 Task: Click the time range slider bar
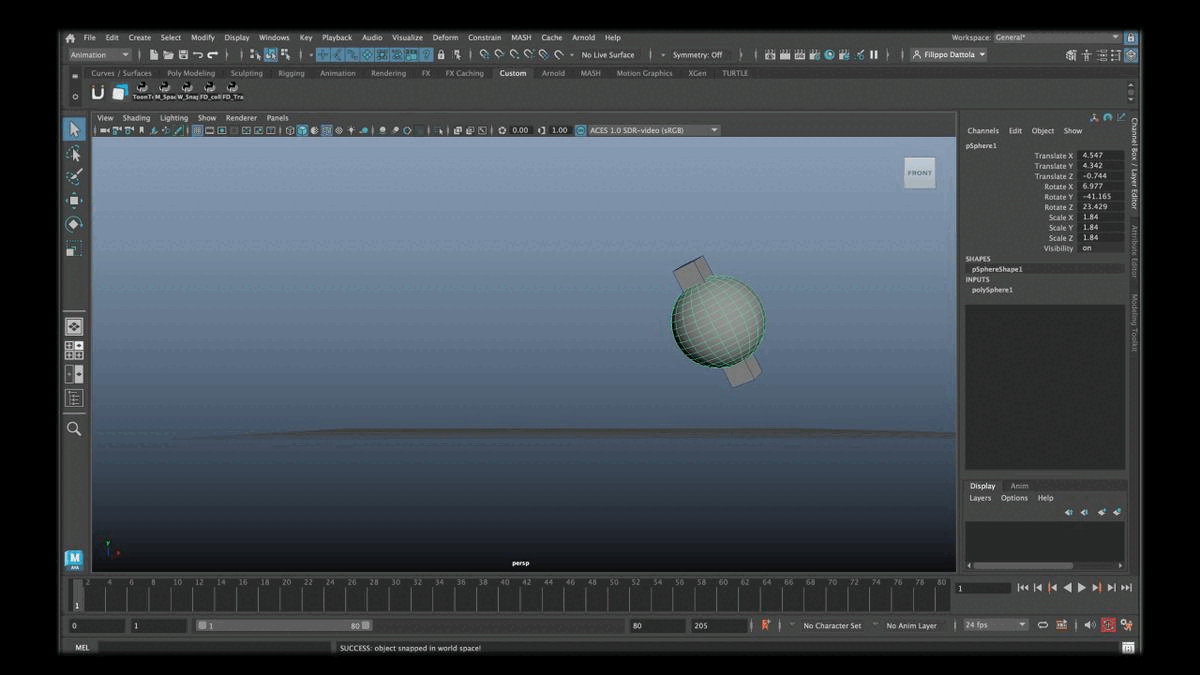pyautogui.click(x=284, y=625)
